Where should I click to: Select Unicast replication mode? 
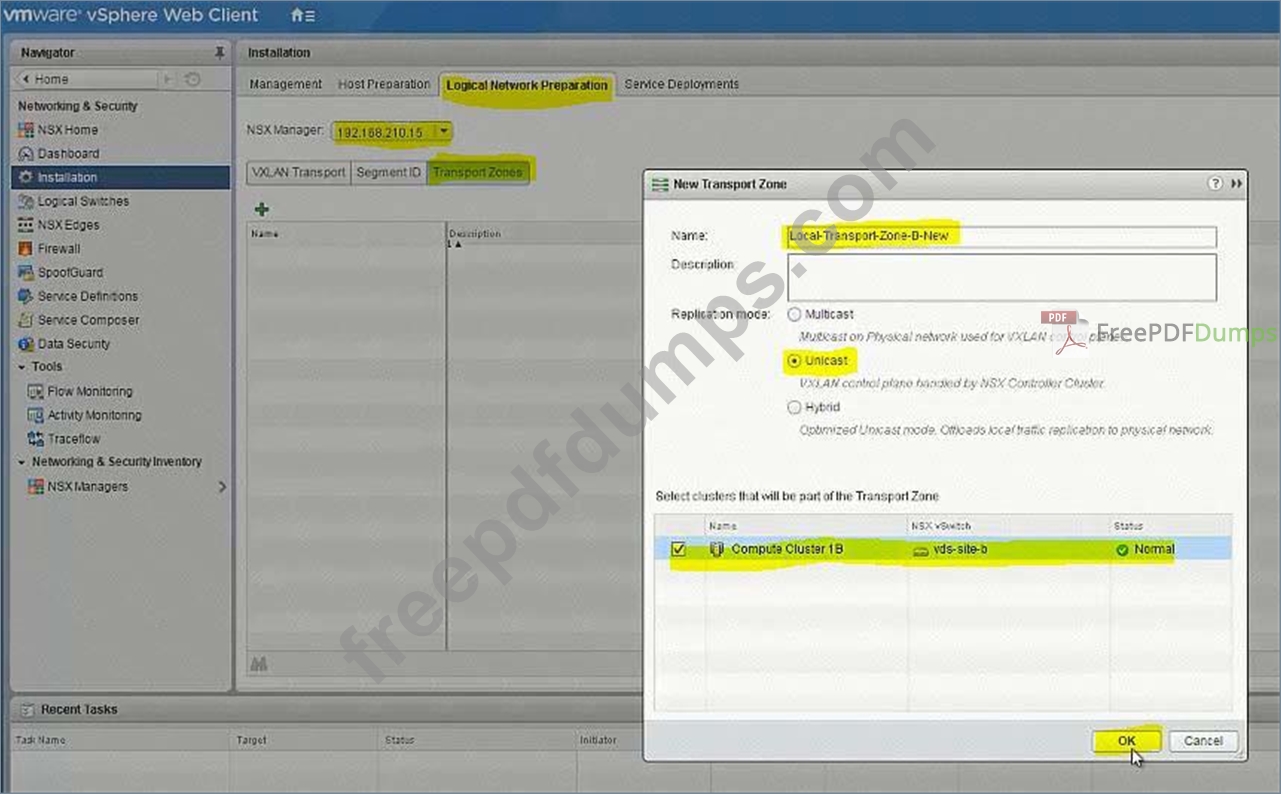[x=794, y=360]
